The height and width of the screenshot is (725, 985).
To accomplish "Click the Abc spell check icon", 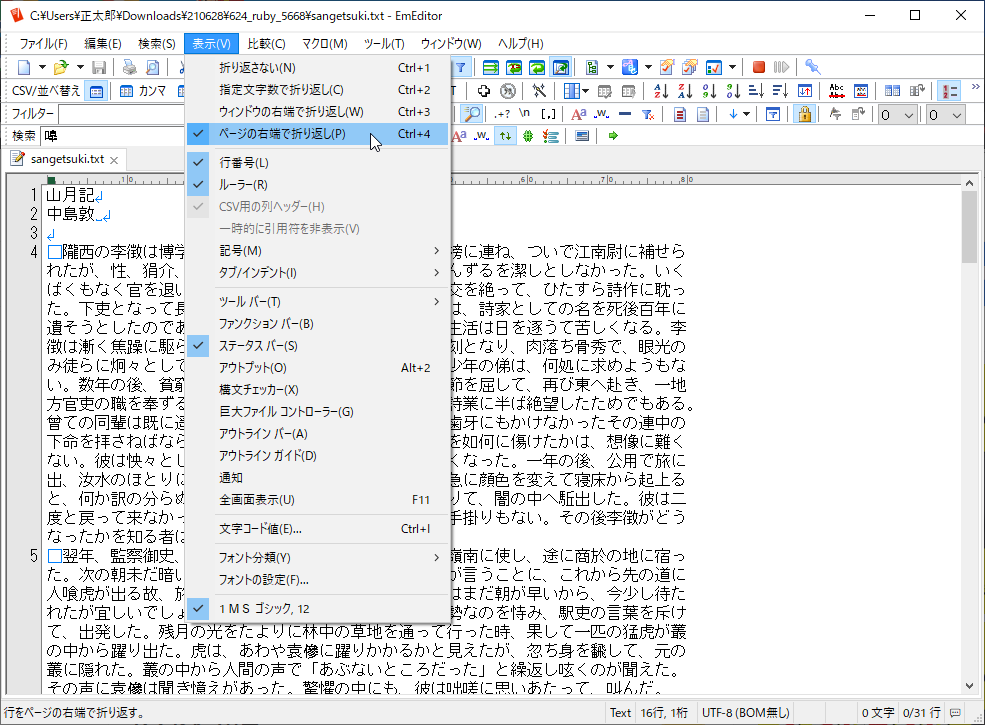I will 836,91.
